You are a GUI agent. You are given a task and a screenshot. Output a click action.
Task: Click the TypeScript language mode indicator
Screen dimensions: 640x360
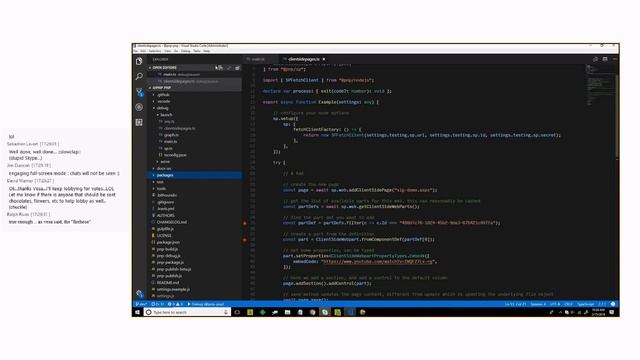click(586, 304)
